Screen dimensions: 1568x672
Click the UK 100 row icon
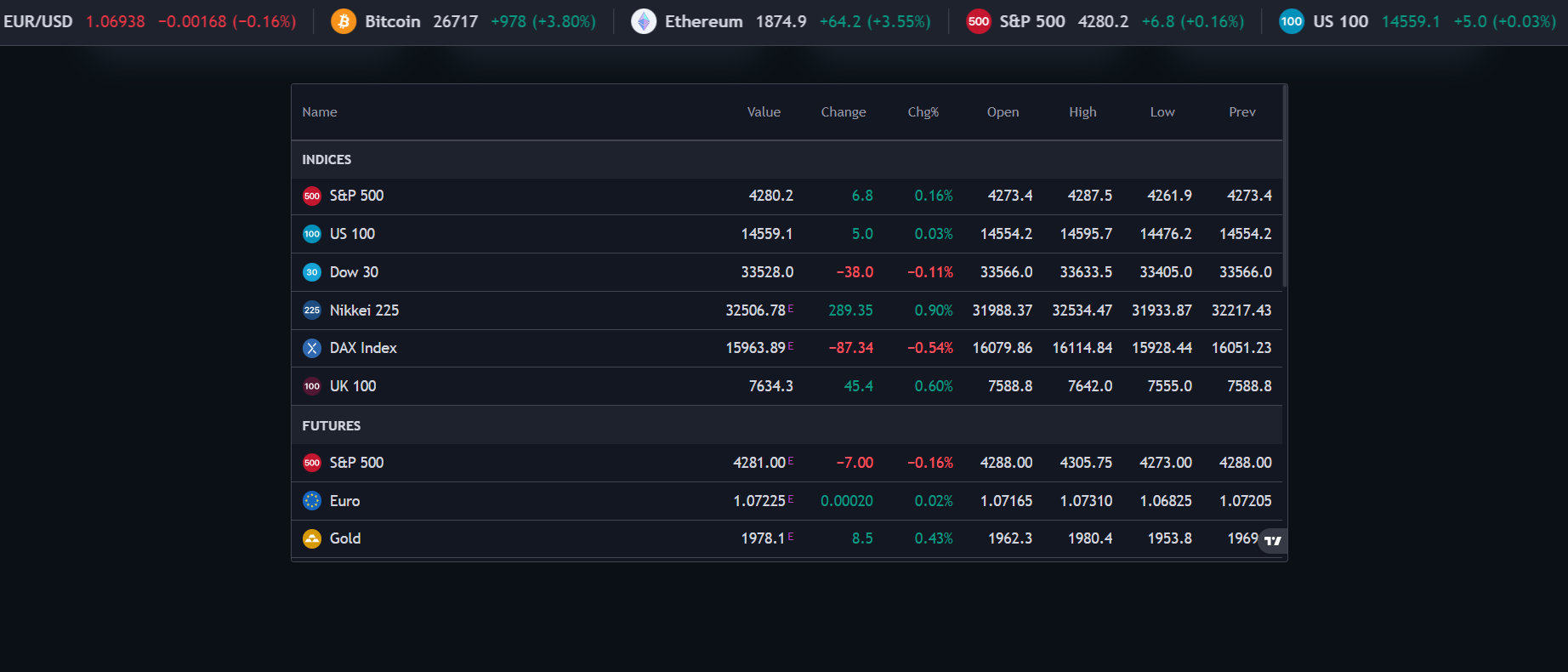pos(312,386)
